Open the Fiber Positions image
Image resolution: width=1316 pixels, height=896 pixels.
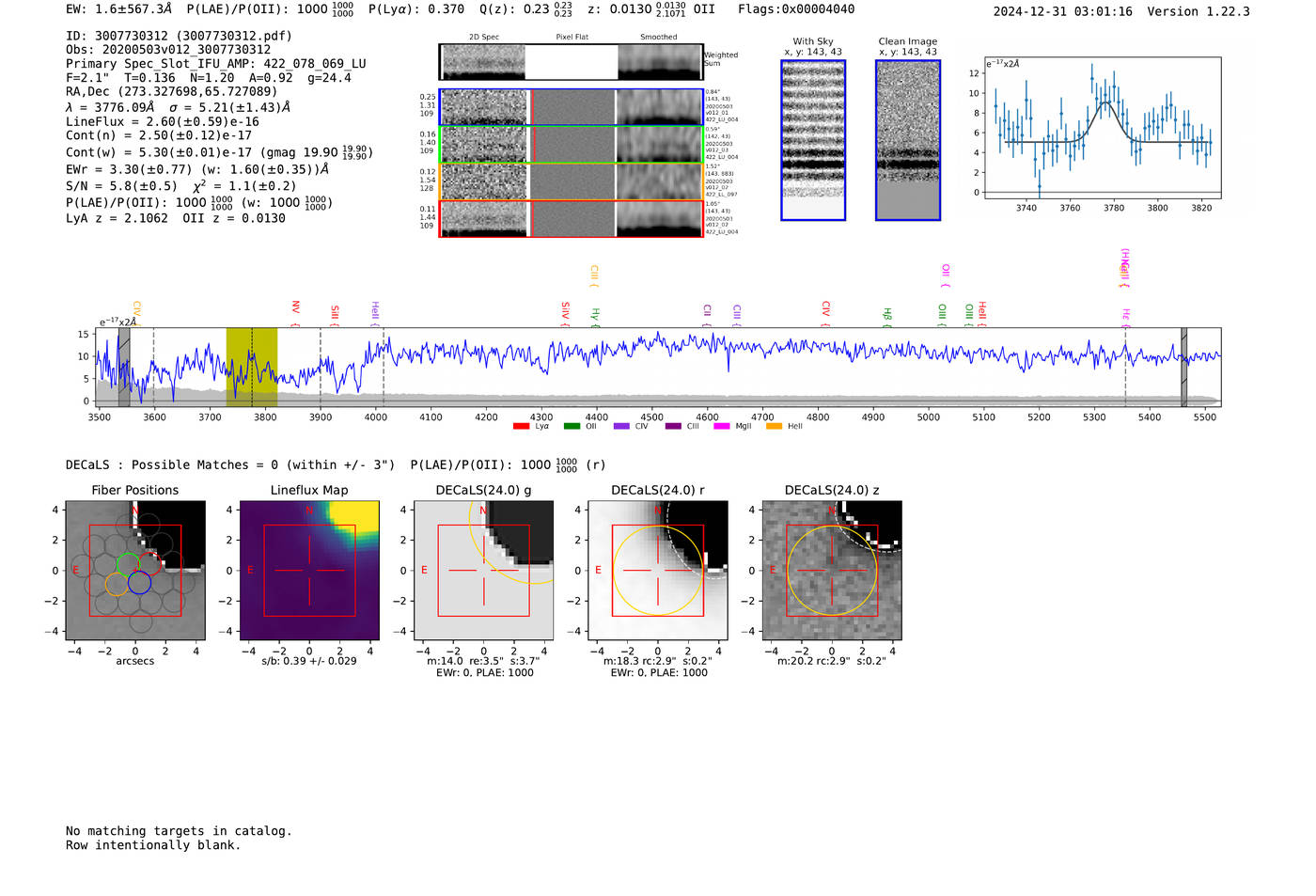[135, 571]
